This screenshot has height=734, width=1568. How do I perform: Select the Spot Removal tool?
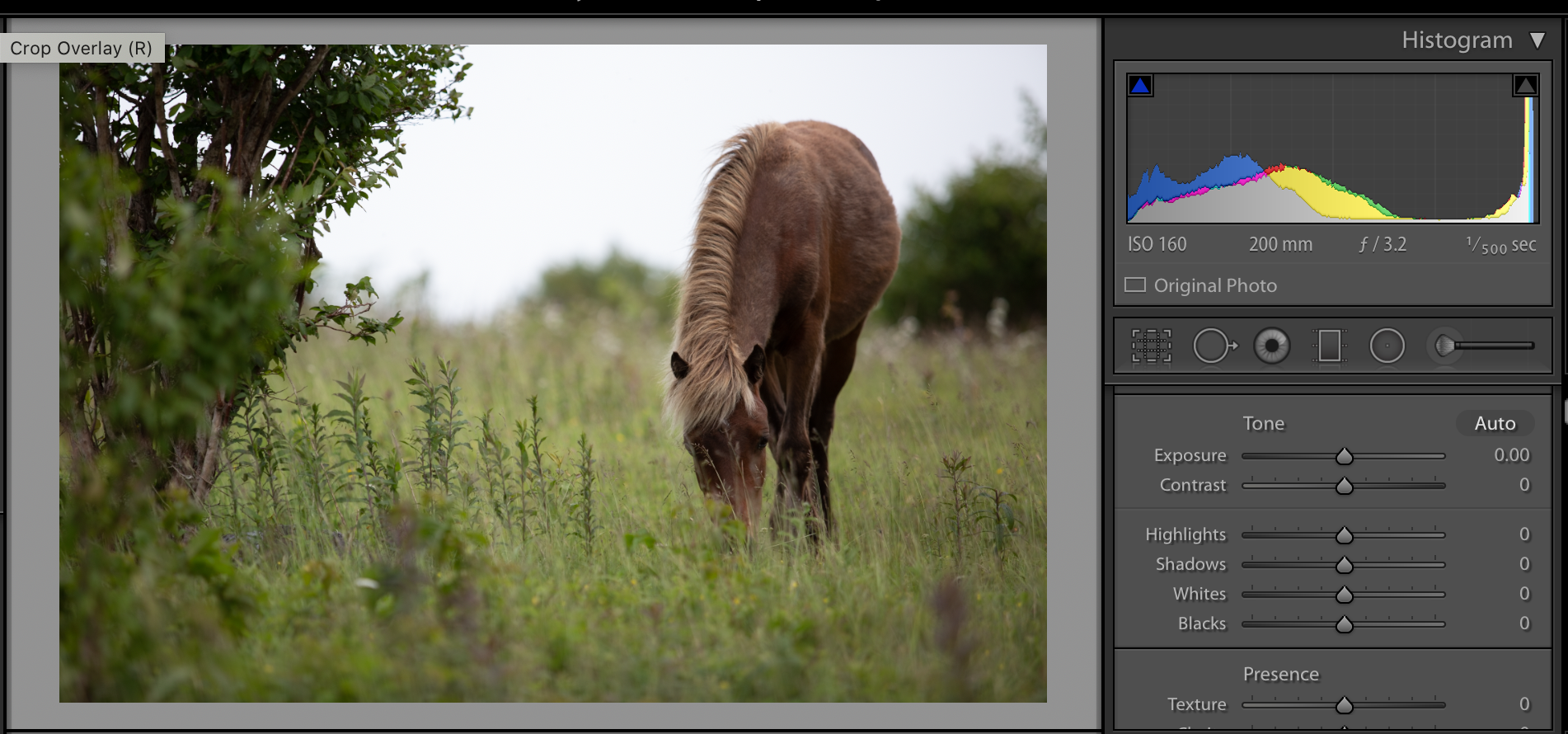(x=1214, y=346)
